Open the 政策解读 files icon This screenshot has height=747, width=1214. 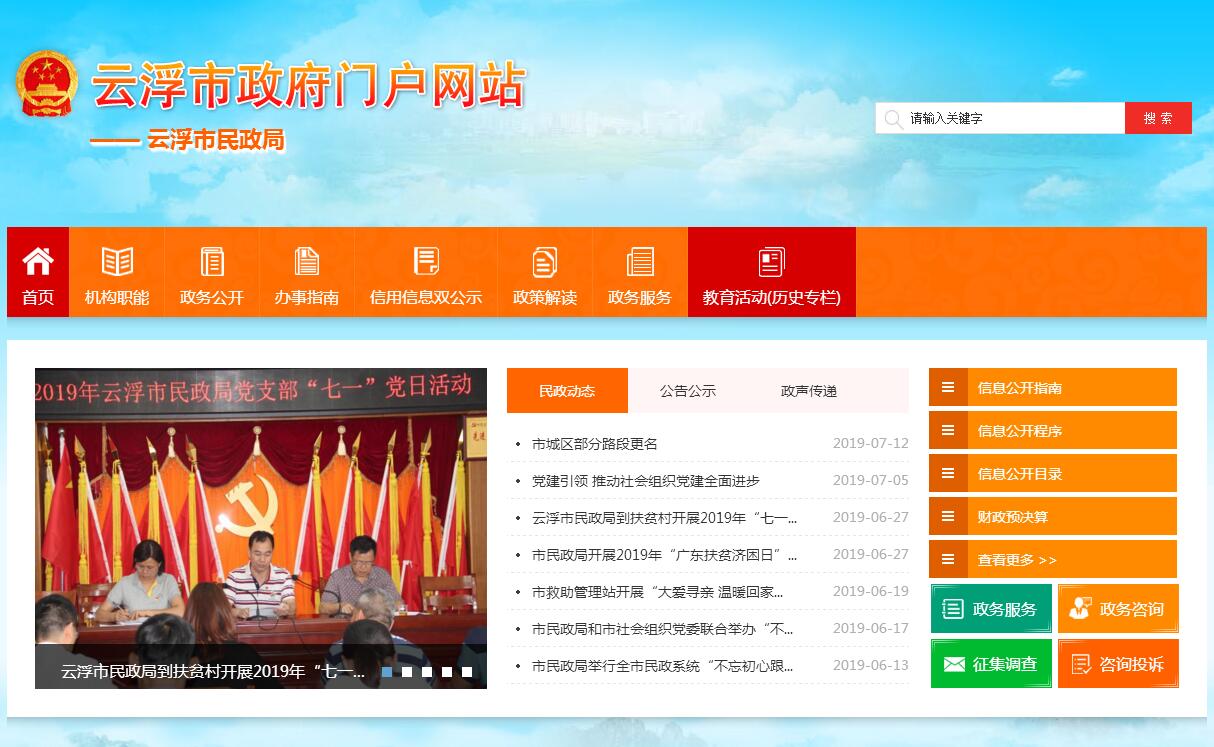[x=545, y=262]
